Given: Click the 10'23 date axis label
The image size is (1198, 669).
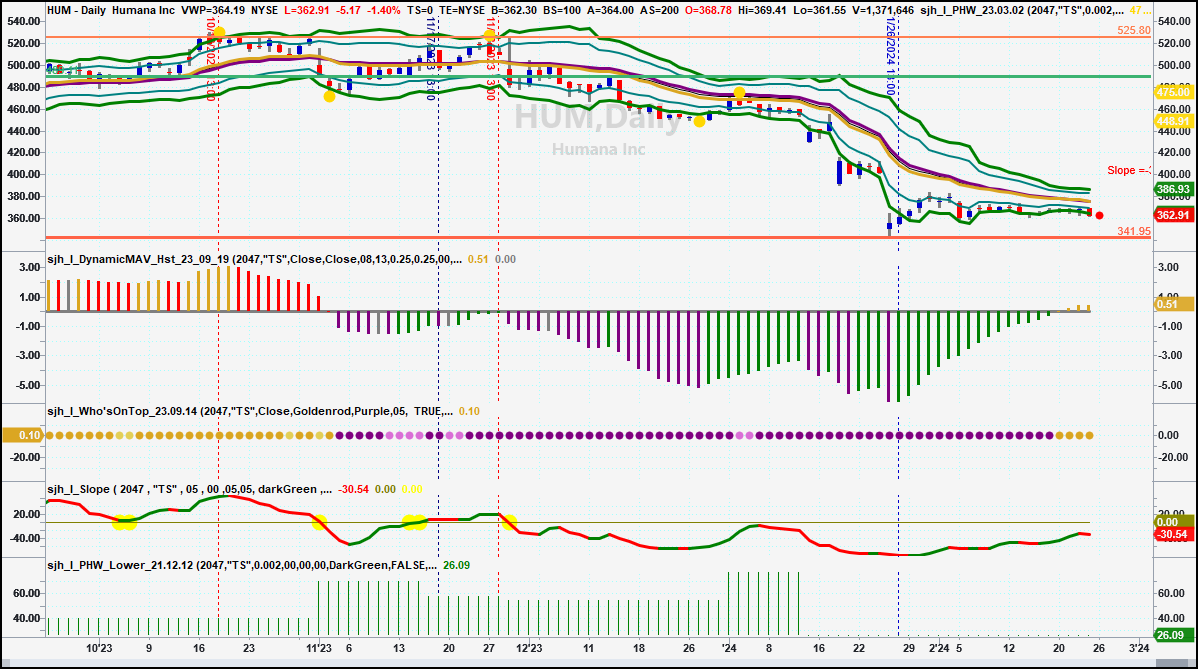Looking at the screenshot, I should click(x=99, y=648).
